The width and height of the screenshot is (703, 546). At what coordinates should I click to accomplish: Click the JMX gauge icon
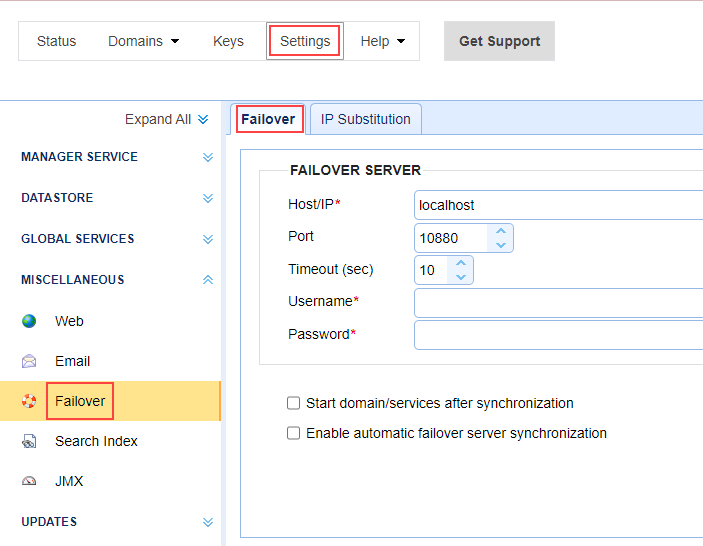pos(29,481)
